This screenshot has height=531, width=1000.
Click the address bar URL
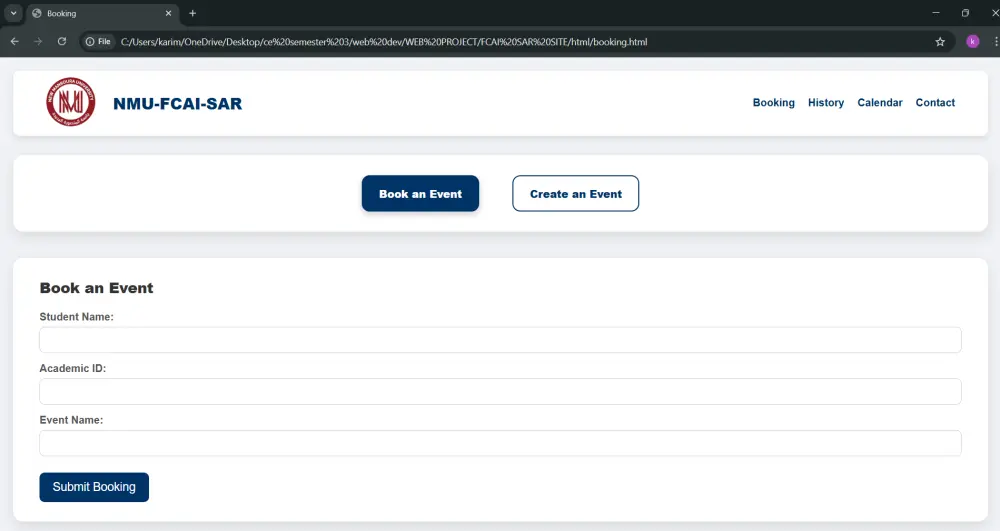384,42
